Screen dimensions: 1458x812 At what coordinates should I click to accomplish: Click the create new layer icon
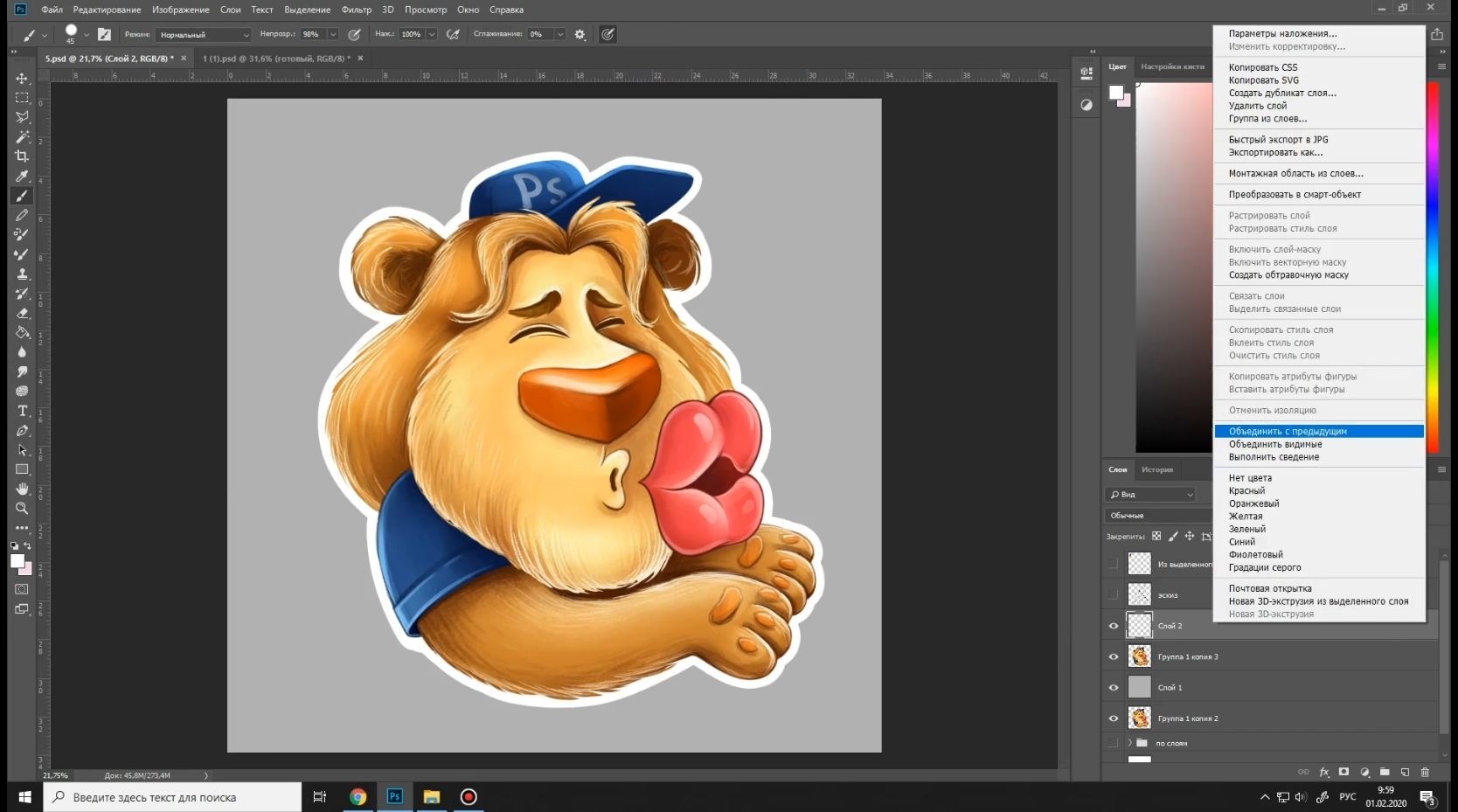1405,772
